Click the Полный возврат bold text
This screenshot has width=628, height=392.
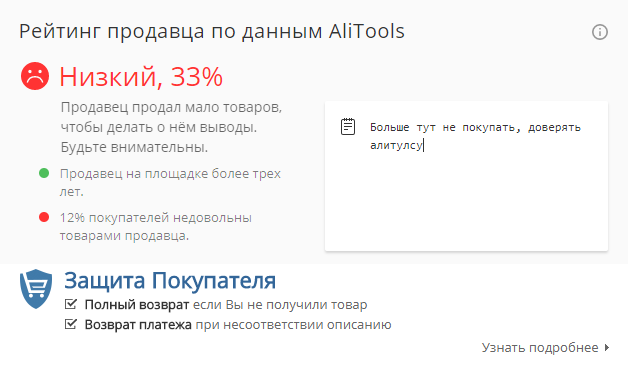[137, 305]
